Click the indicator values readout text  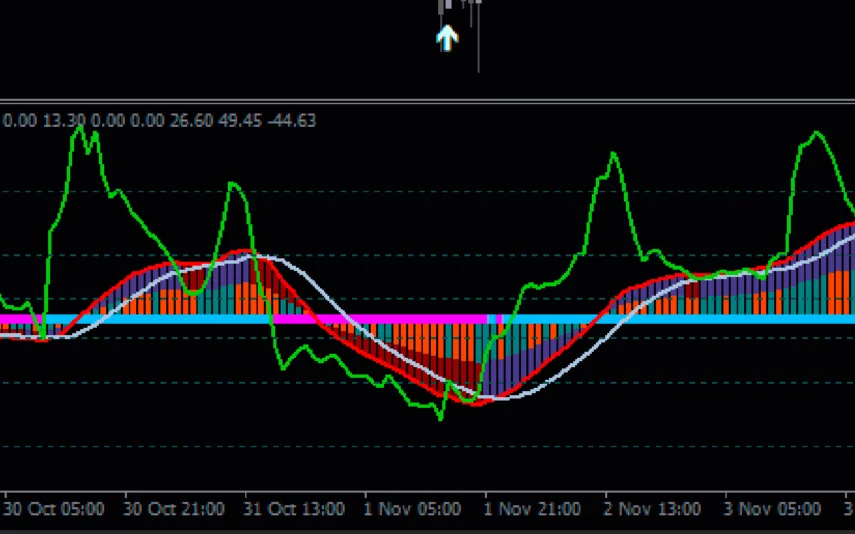pyautogui.click(x=160, y=121)
